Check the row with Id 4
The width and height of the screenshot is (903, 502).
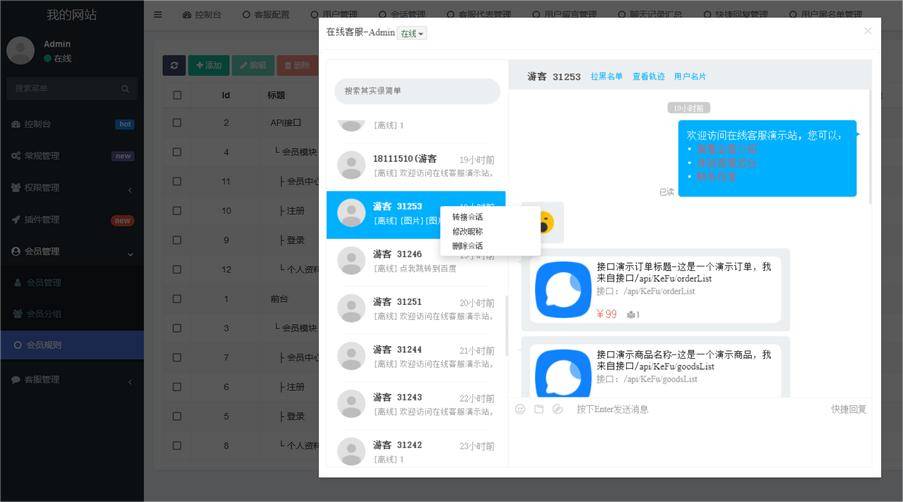(177, 152)
